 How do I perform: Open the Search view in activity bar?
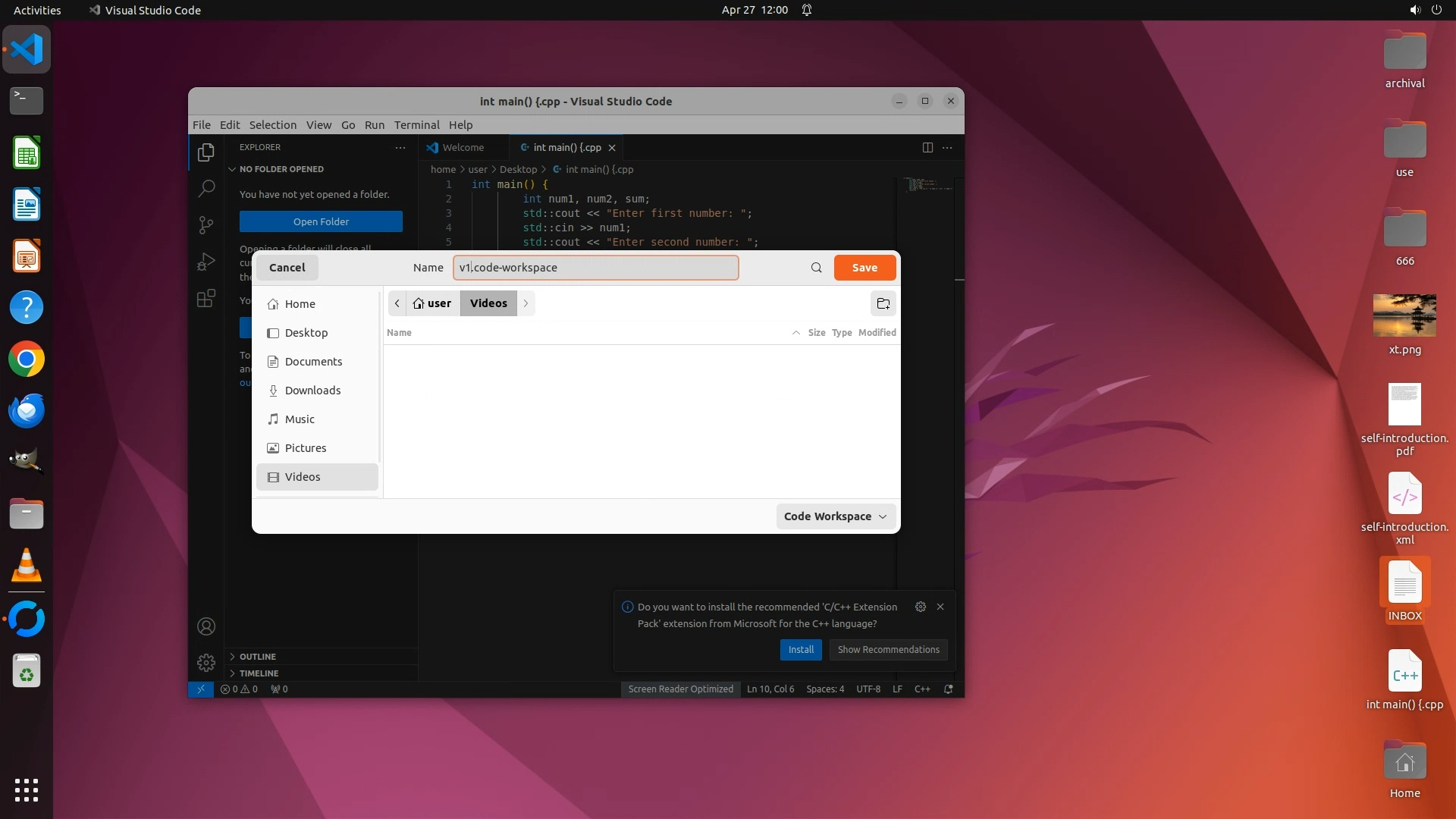point(206,188)
